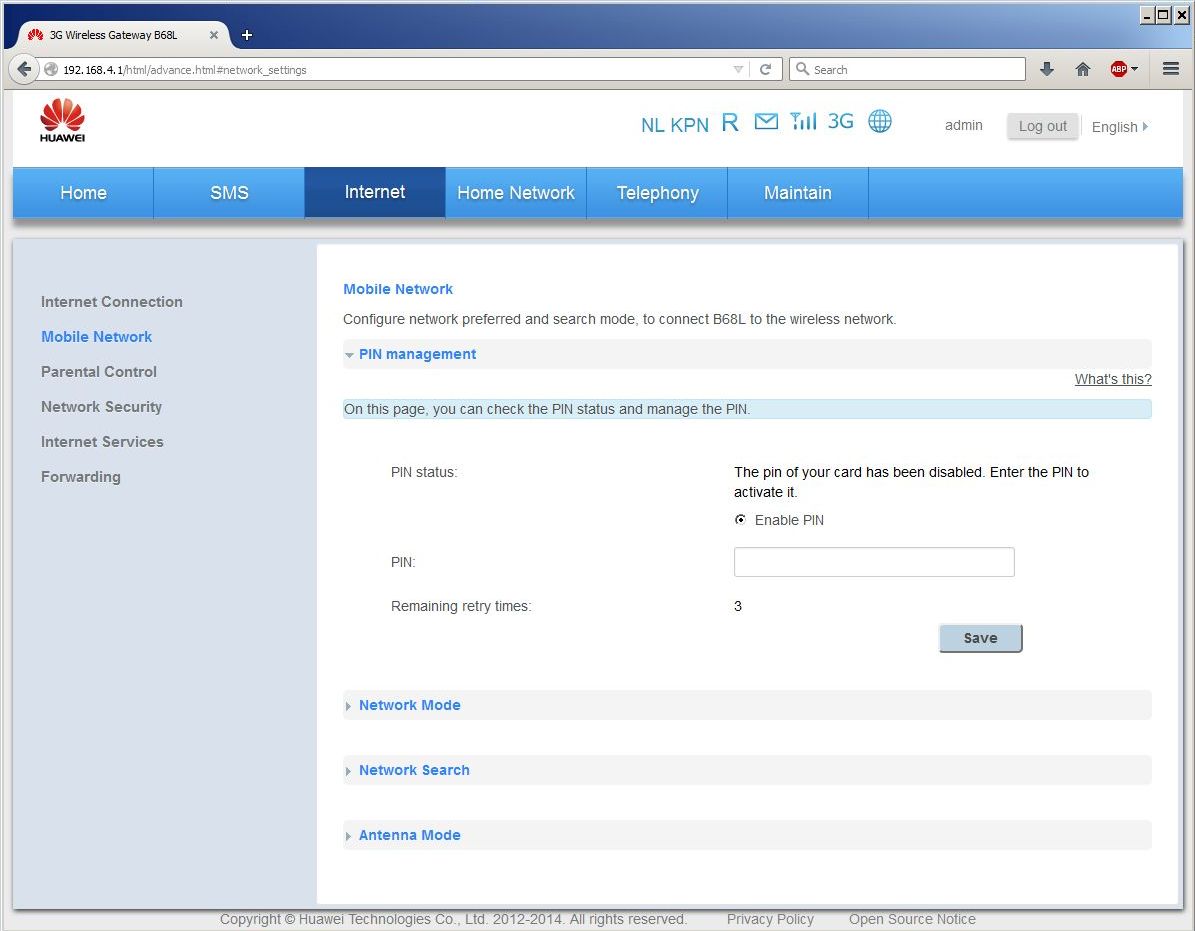1195x931 pixels.
Task: Open the English language dropdown
Action: [x=1120, y=126]
